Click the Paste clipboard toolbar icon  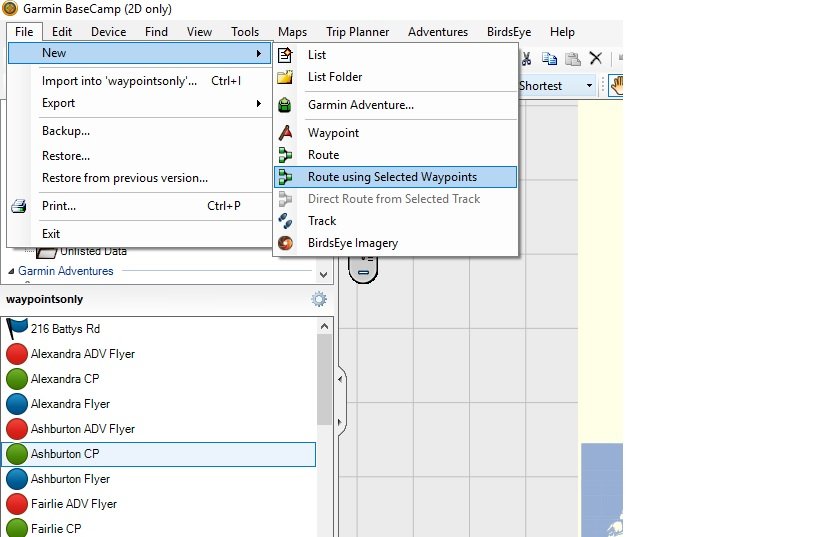point(573,59)
